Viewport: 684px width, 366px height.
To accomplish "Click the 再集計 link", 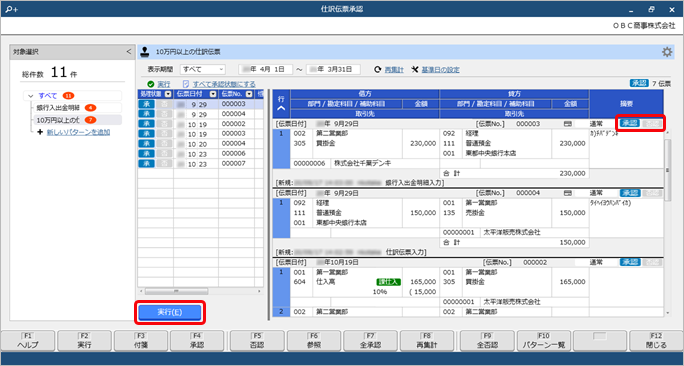I will pos(394,70).
